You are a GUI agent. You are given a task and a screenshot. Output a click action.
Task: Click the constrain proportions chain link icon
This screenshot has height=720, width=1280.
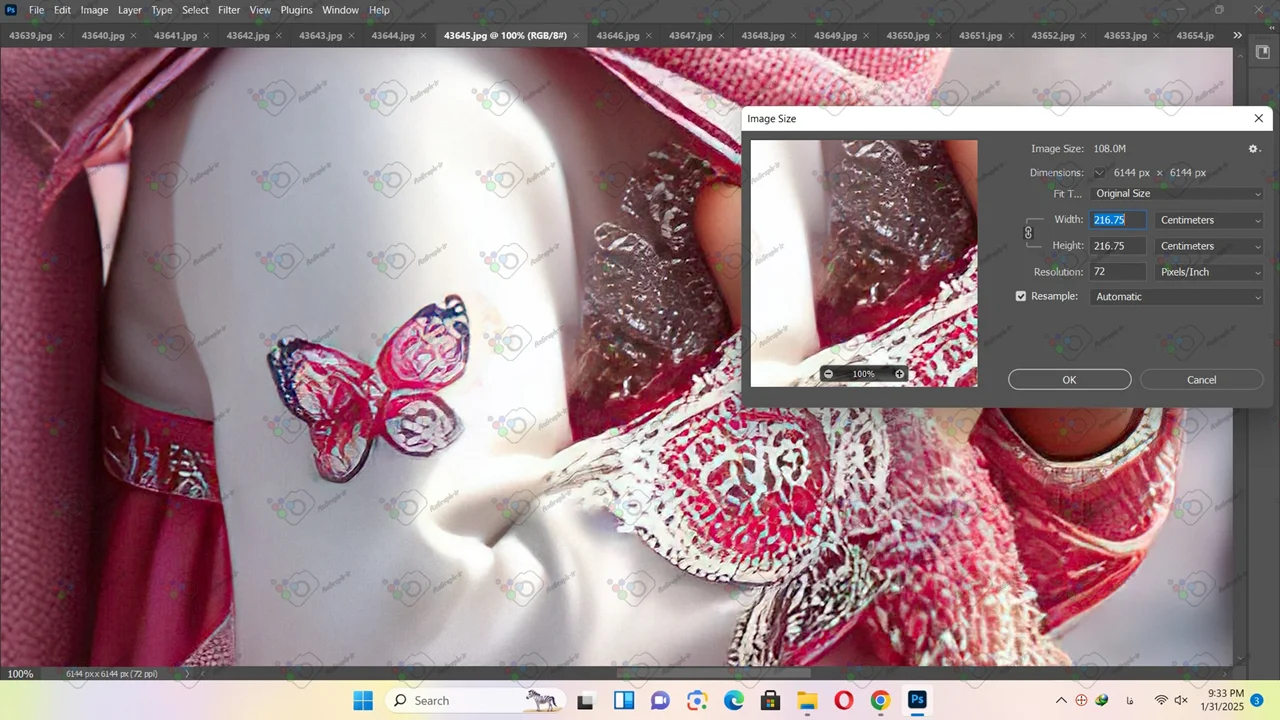(x=1028, y=233)
